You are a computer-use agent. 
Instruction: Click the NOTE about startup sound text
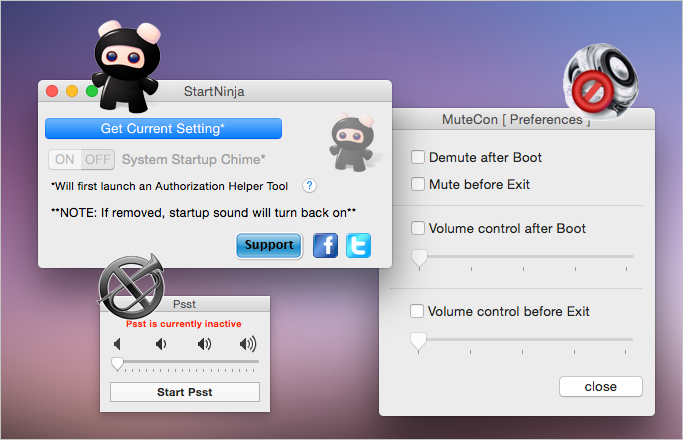(x=203, y=213)
